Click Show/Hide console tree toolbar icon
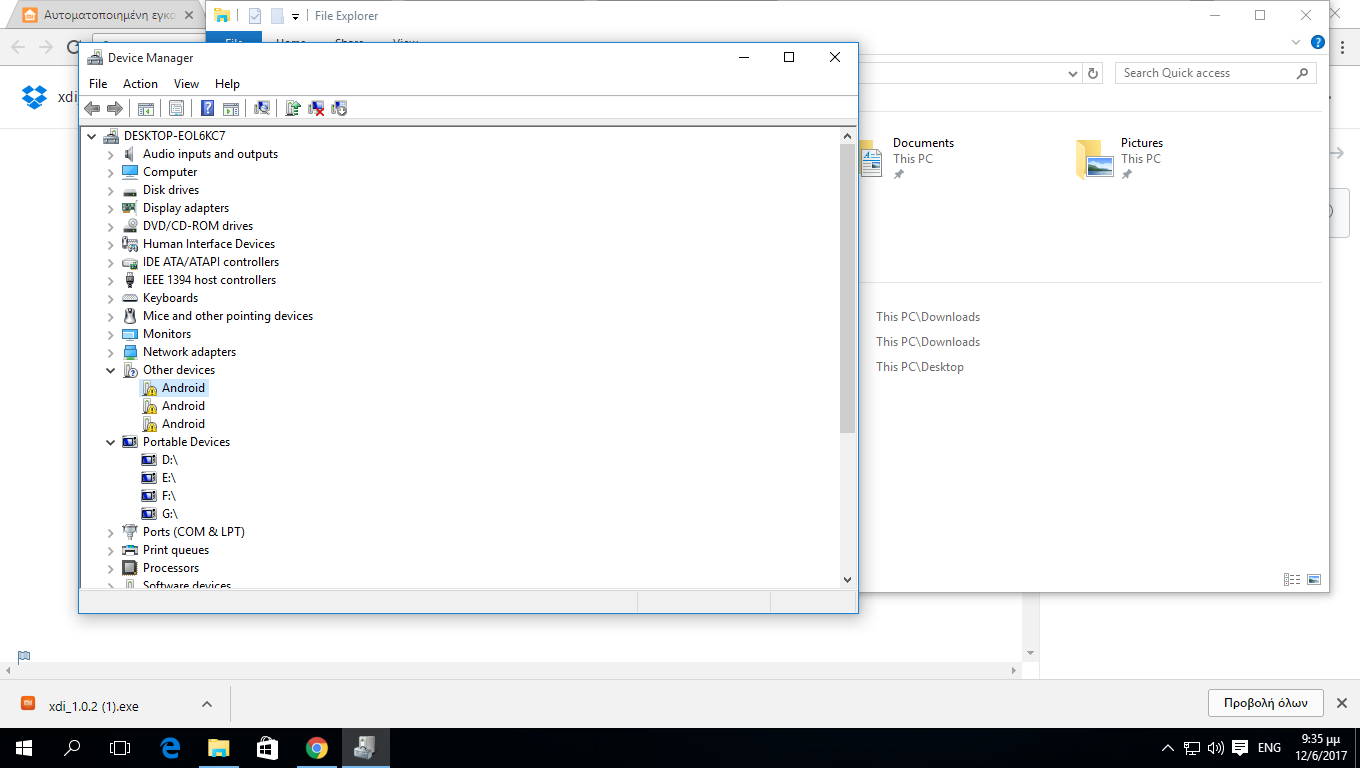The width and height of the screenshot is (1360, 768). [x=146, y=108]
